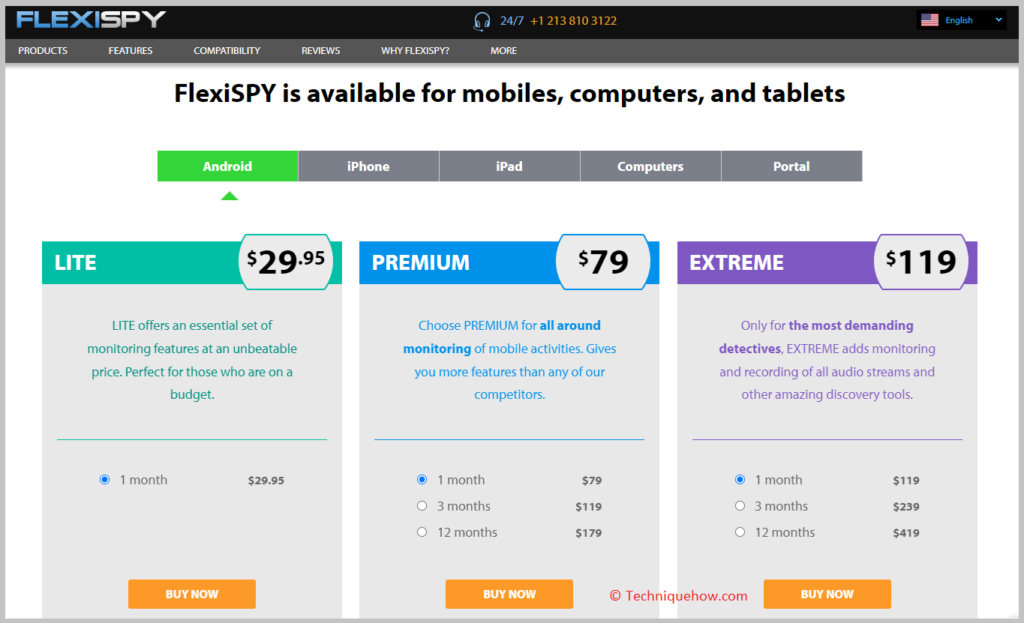Select EXTREME 12 months radio option
This screenshot has height=623, width=1024.
click(x=740, y=532)
